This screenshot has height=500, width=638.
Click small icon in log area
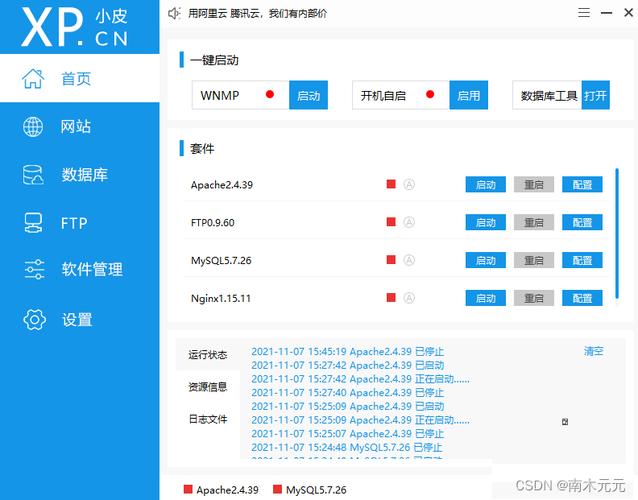[565, 421]
